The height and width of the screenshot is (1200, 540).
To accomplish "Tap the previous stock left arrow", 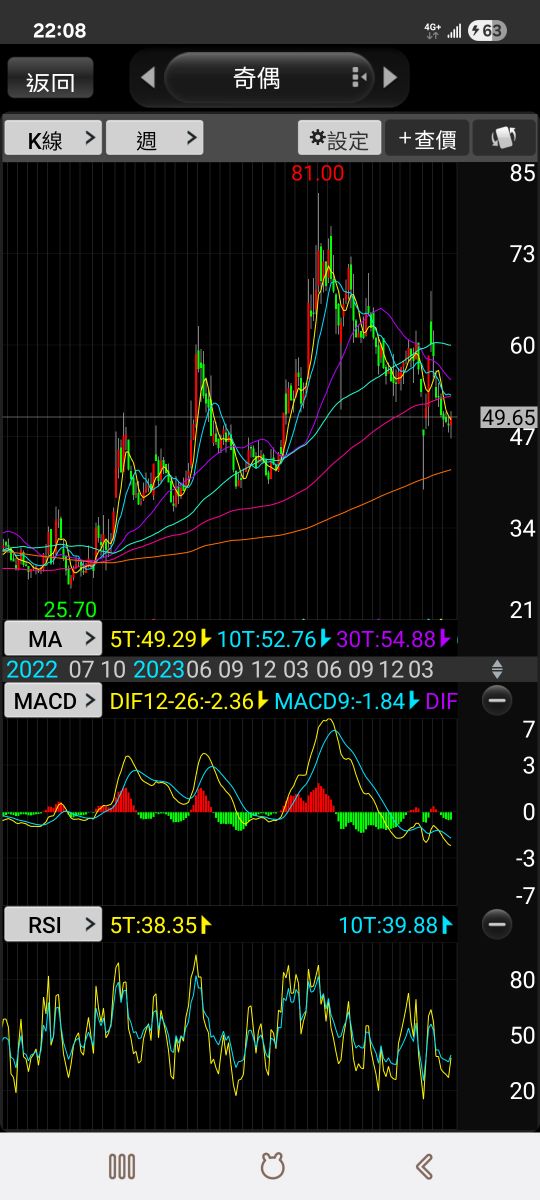I will pos(148,78).
